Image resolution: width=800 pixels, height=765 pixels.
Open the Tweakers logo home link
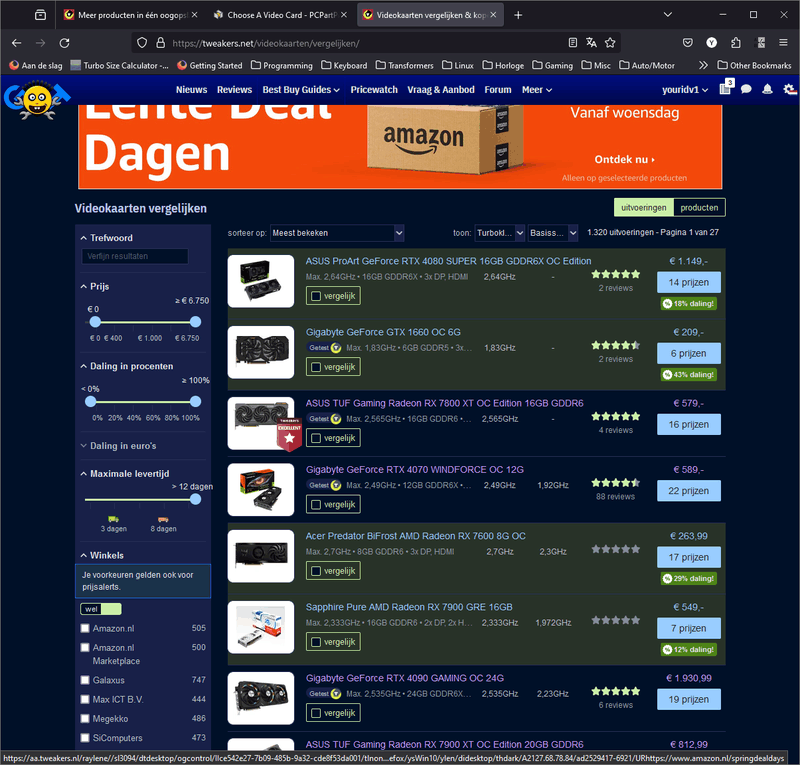coord(37,99)
